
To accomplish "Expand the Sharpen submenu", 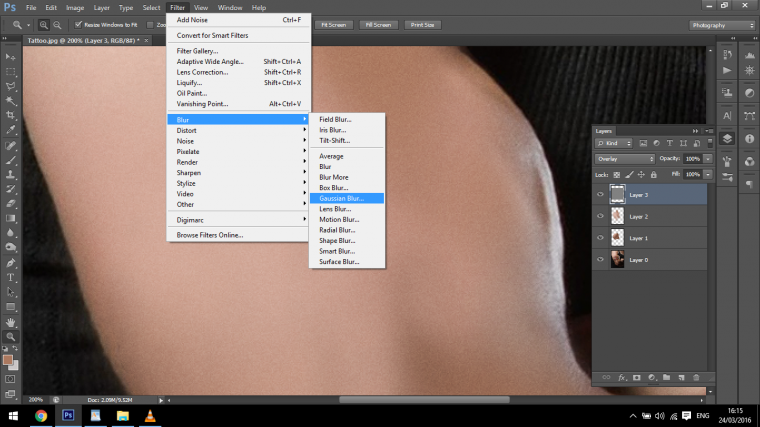I will coord(238,173).
